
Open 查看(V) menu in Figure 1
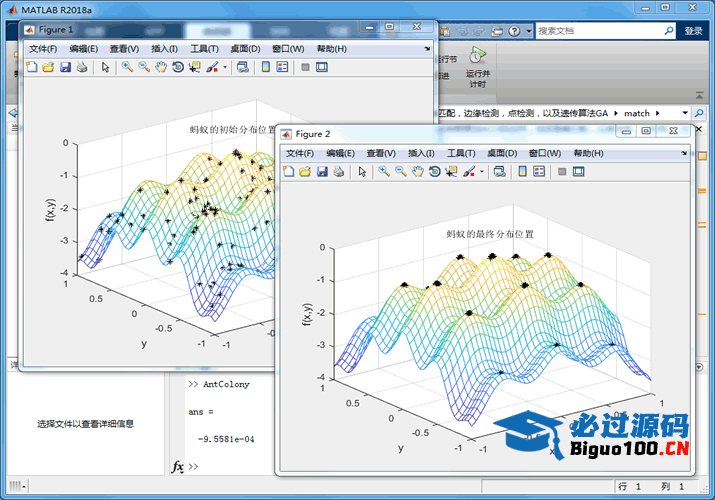(x=124, y=49)
